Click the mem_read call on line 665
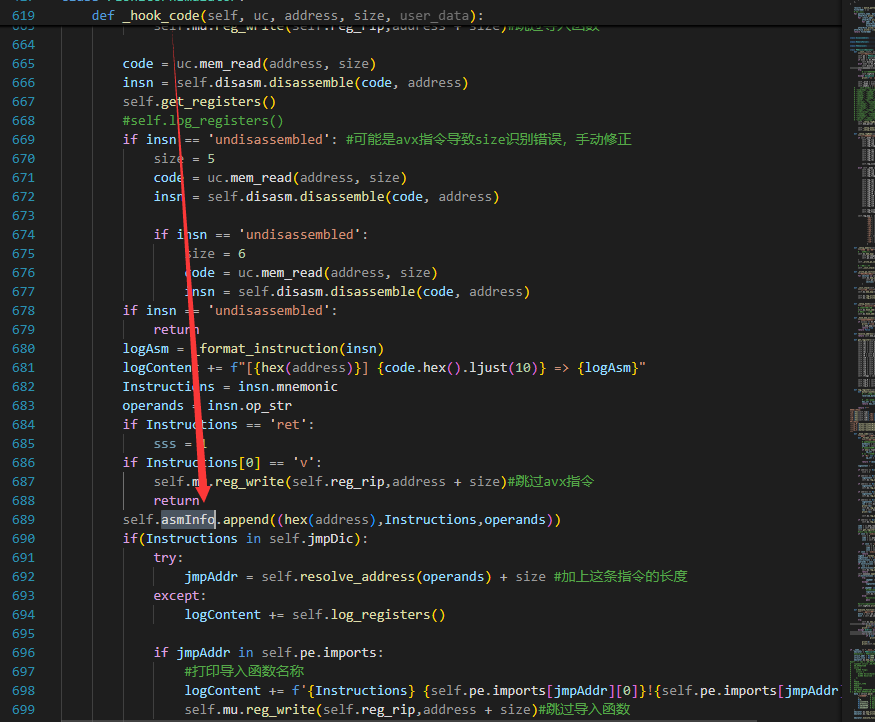875x722 pixels. pos(230,64)
